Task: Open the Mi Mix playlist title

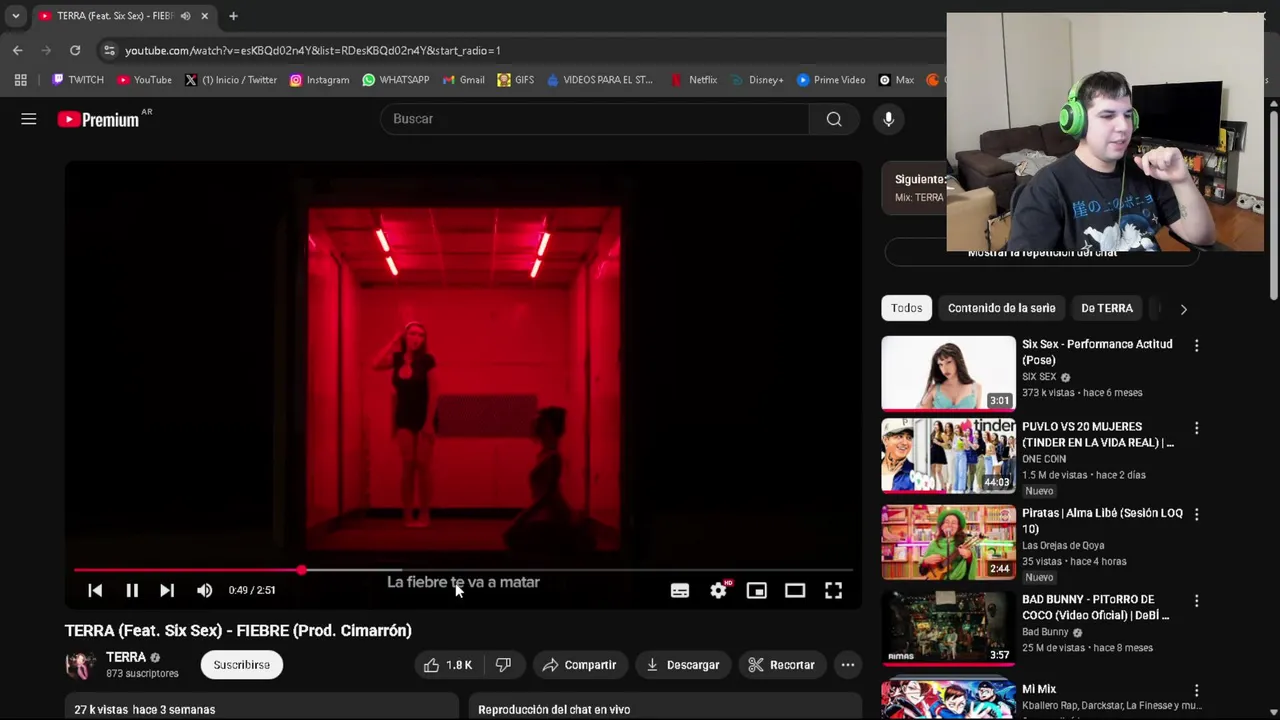Action: (x=1039, y=689)
